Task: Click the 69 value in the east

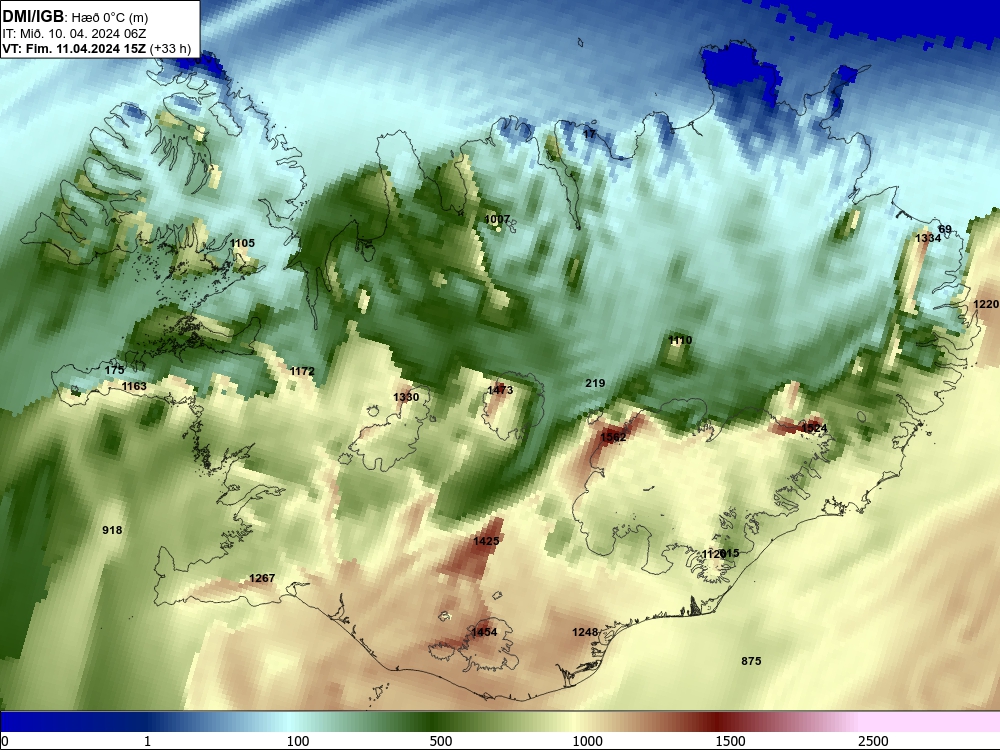Action: pos(945,229)
